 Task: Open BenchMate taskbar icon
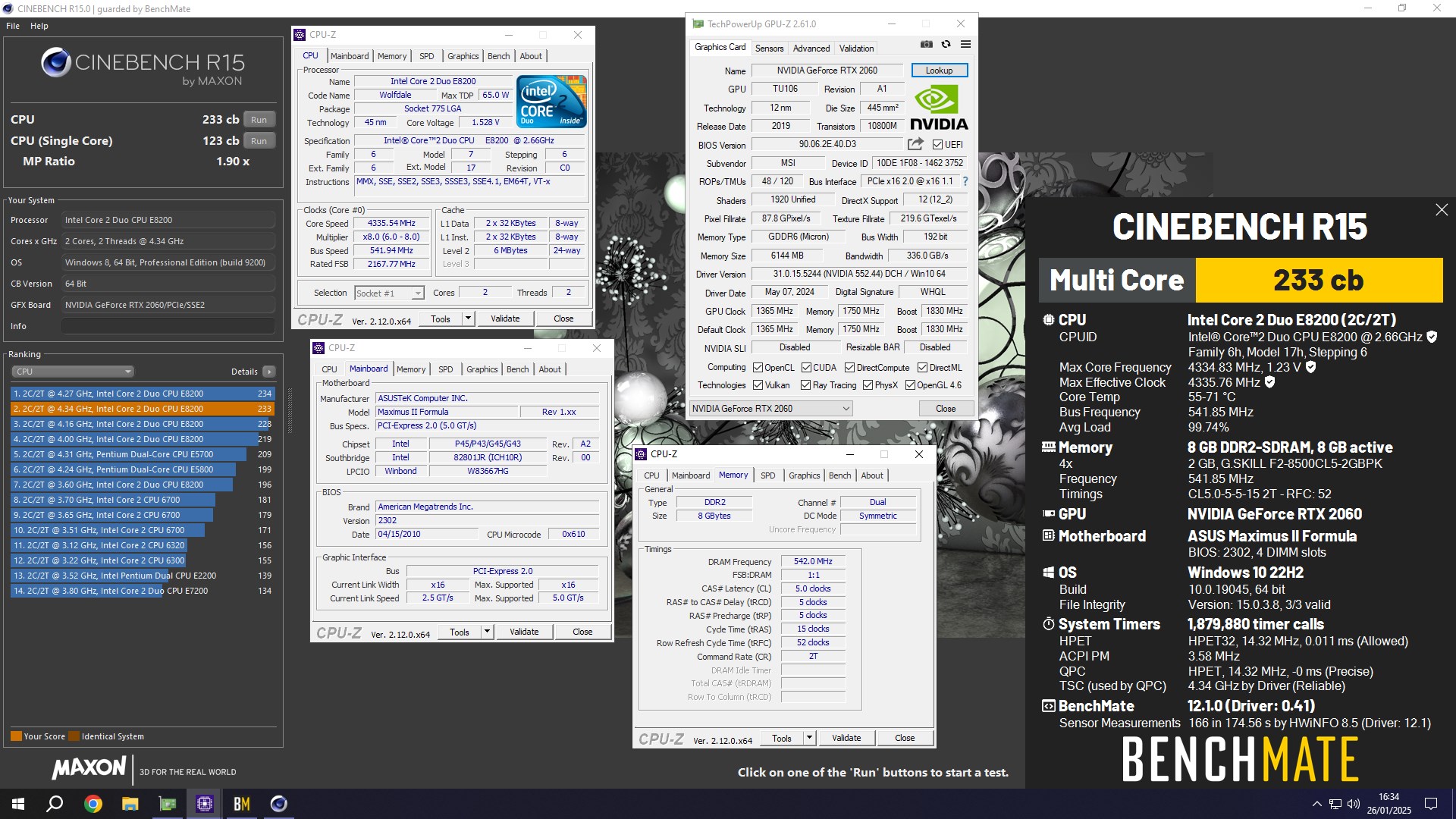click(x=242, y=804)
